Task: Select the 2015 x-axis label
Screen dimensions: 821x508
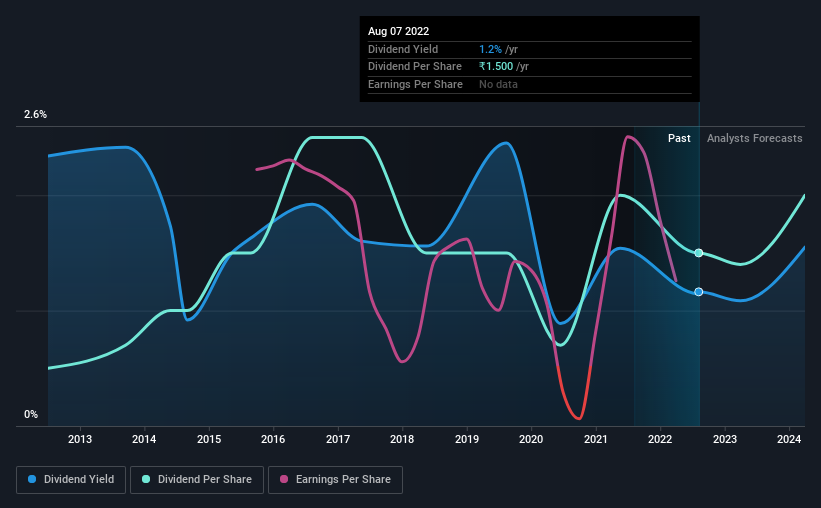Action: (209, 439)
